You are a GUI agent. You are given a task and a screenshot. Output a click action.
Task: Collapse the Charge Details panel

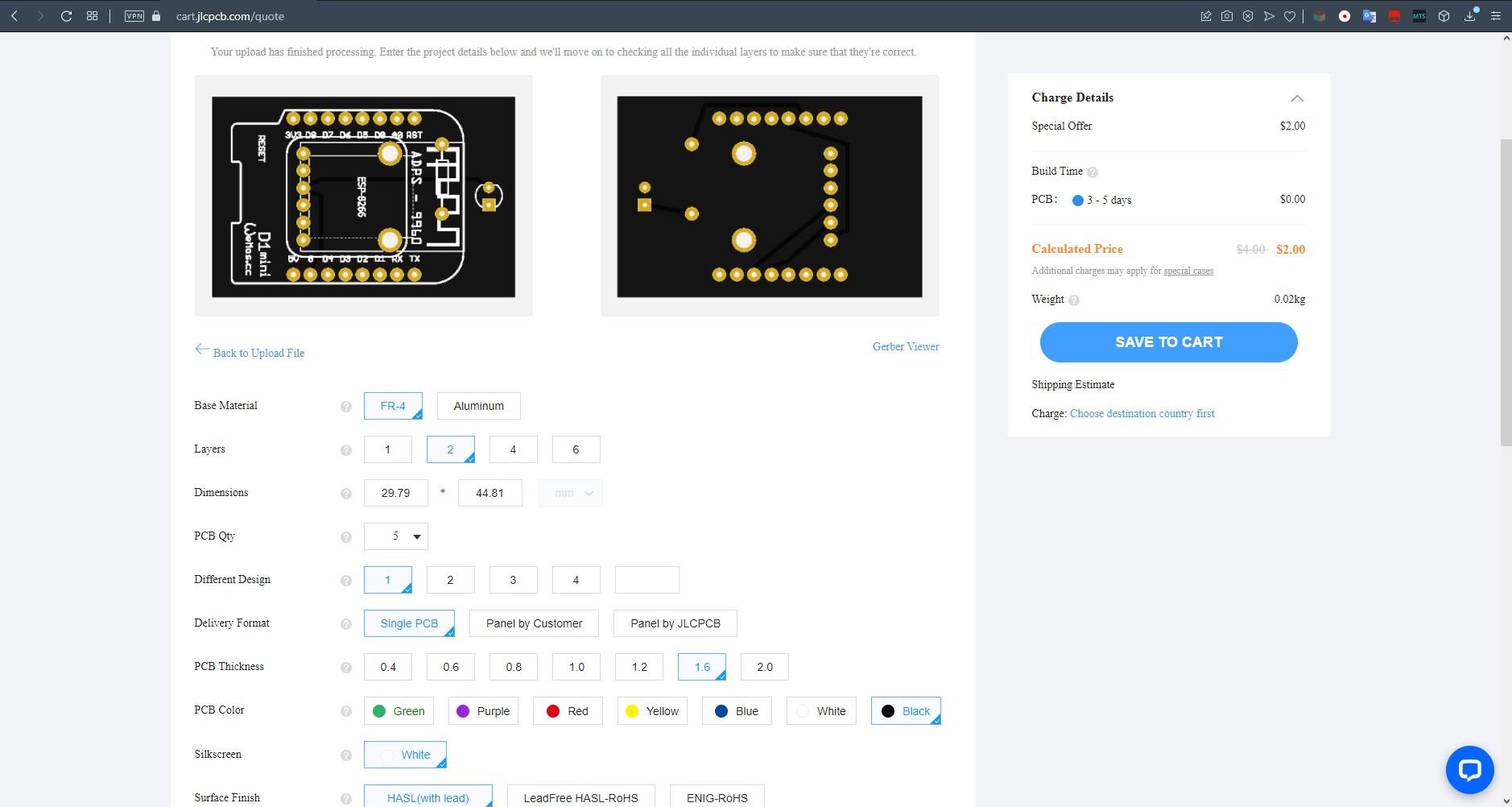pyautogui.click(x=1297, y=97)
